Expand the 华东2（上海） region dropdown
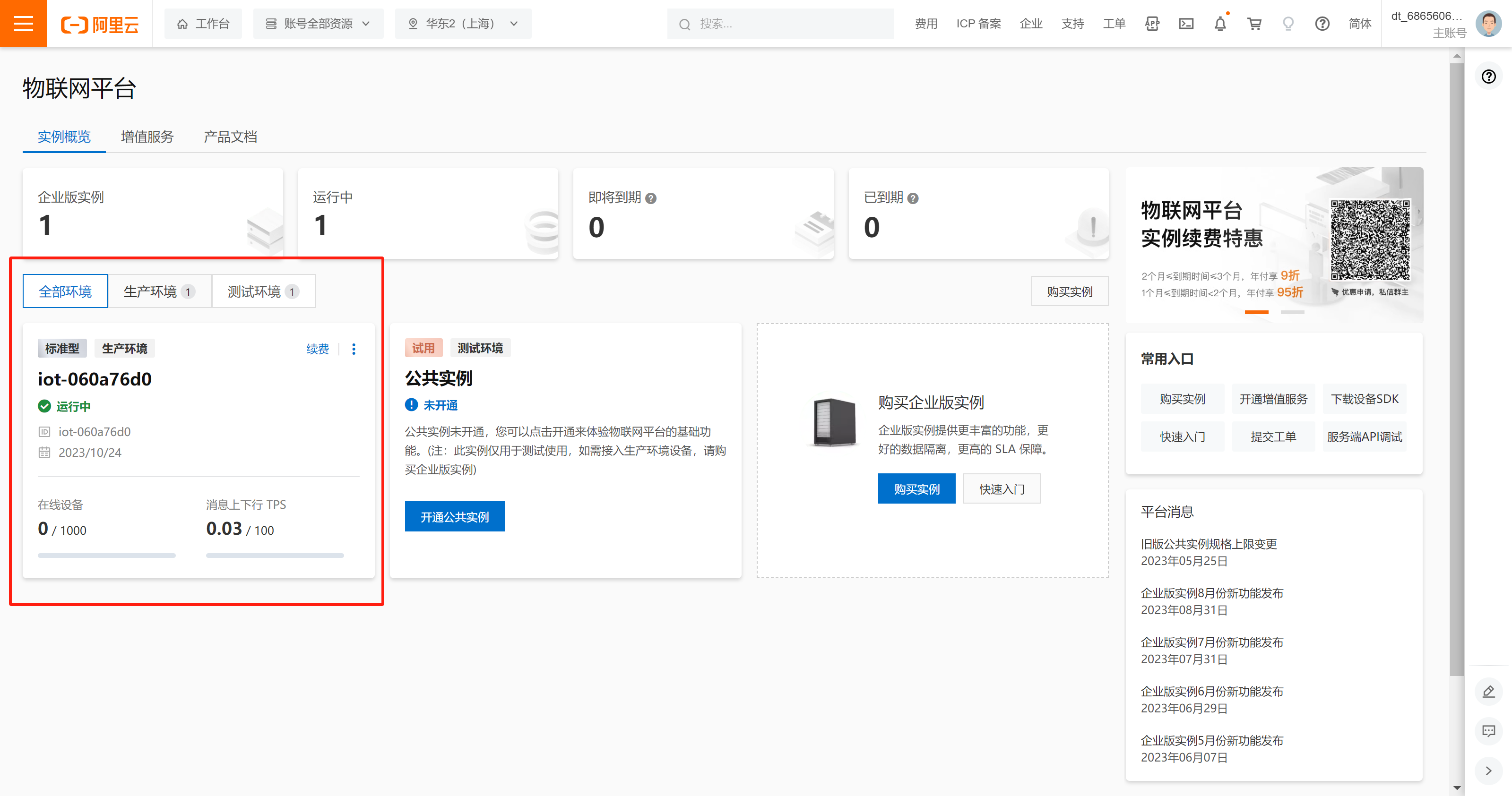 (x=463, y=24)
